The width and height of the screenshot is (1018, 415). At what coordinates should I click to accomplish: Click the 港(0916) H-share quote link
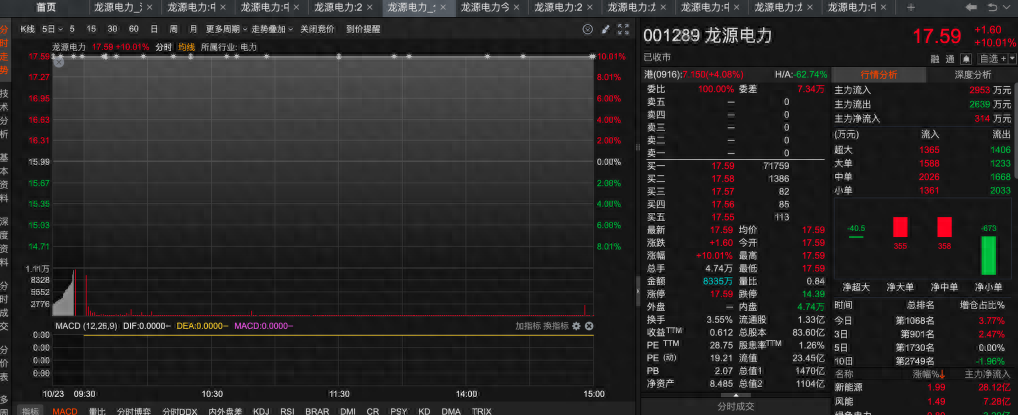tap(694, 75)
